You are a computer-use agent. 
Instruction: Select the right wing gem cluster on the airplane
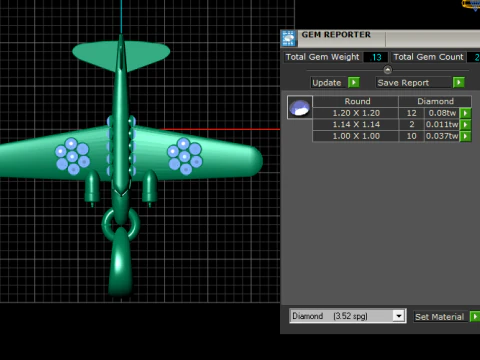pyautogui.click(x=184, y=156)
